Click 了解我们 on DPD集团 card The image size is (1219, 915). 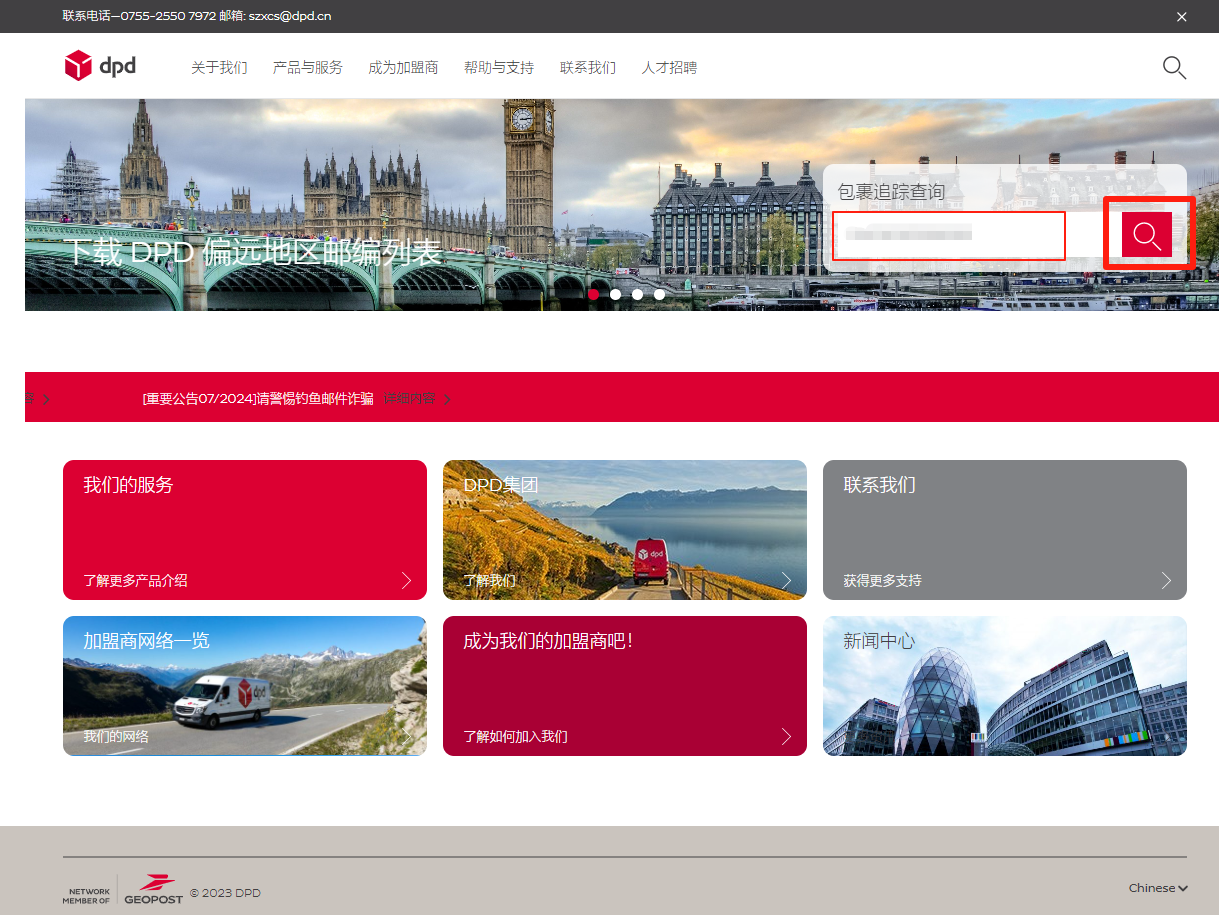click(x=490, y=580)
